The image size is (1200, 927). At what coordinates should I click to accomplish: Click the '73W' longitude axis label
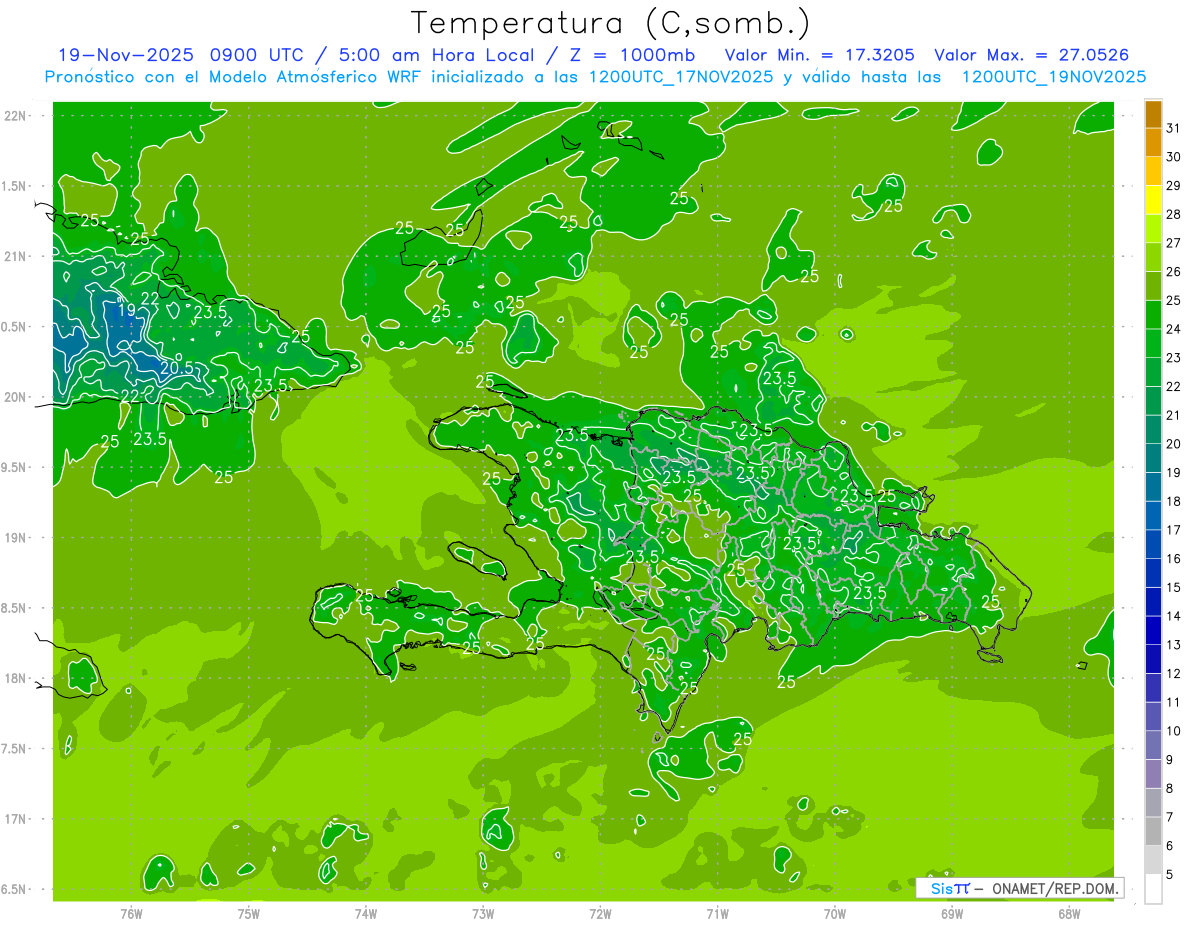point(483,913)
